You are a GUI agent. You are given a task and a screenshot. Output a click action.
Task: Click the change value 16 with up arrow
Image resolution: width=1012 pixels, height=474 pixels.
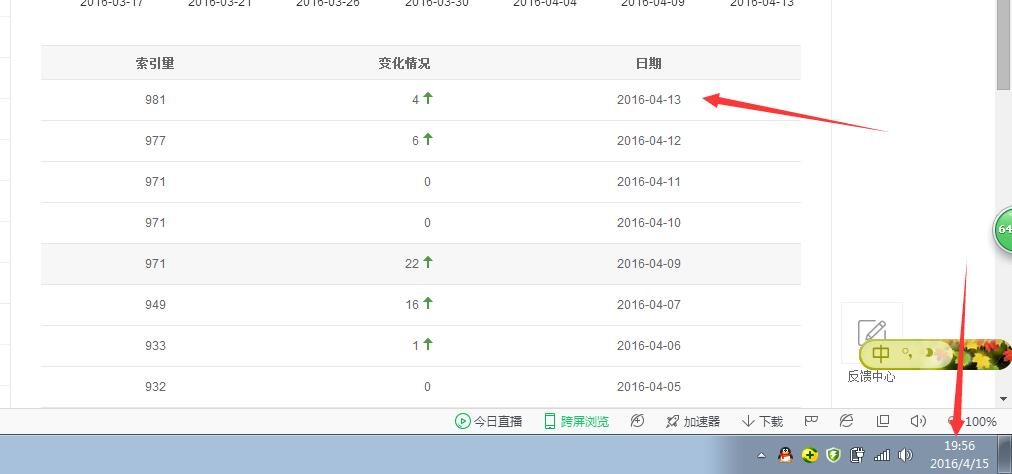point(419,304)
